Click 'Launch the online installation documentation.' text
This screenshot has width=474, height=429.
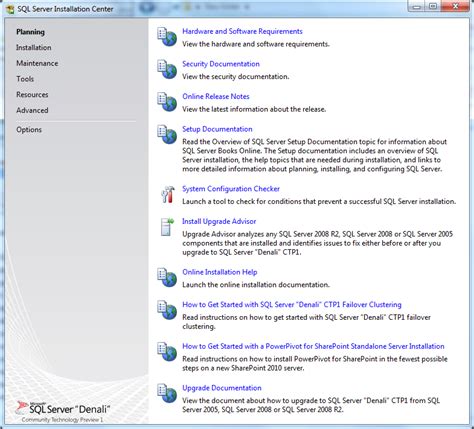256,285
